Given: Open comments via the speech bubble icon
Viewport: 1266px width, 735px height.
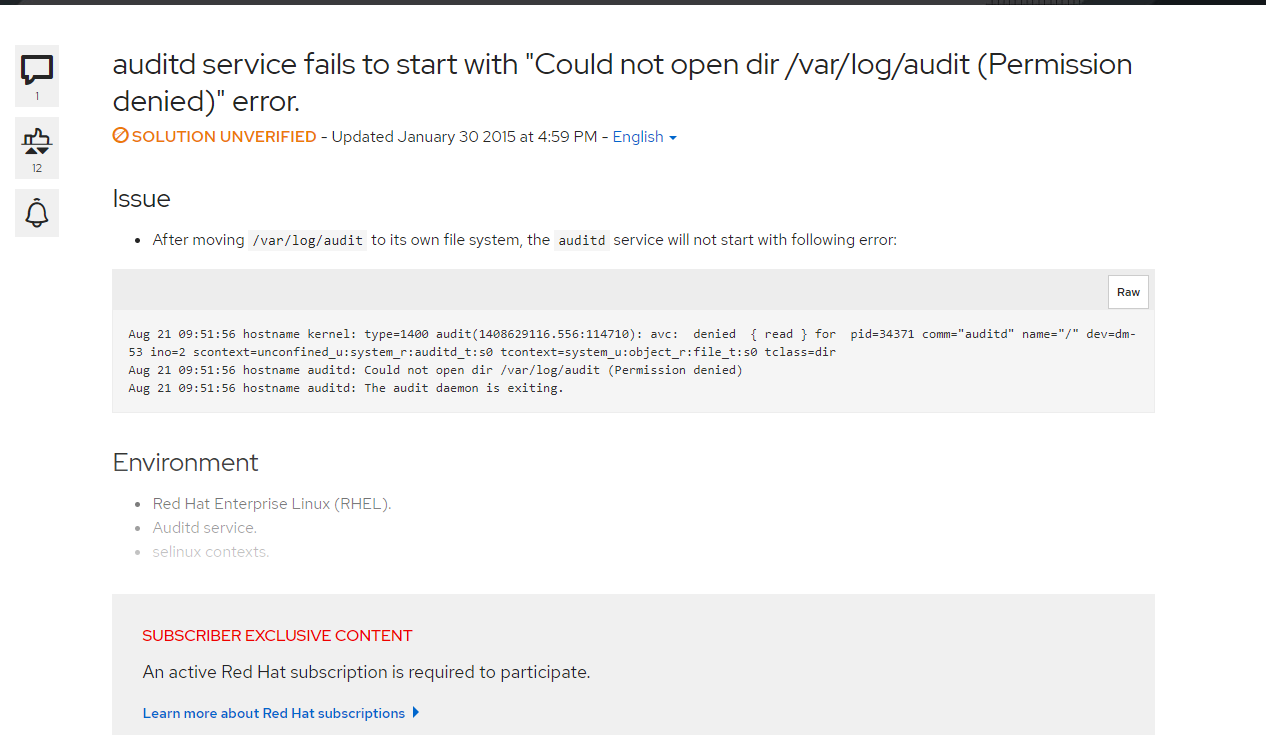Looking at the screenshot, I should point(37,67).
